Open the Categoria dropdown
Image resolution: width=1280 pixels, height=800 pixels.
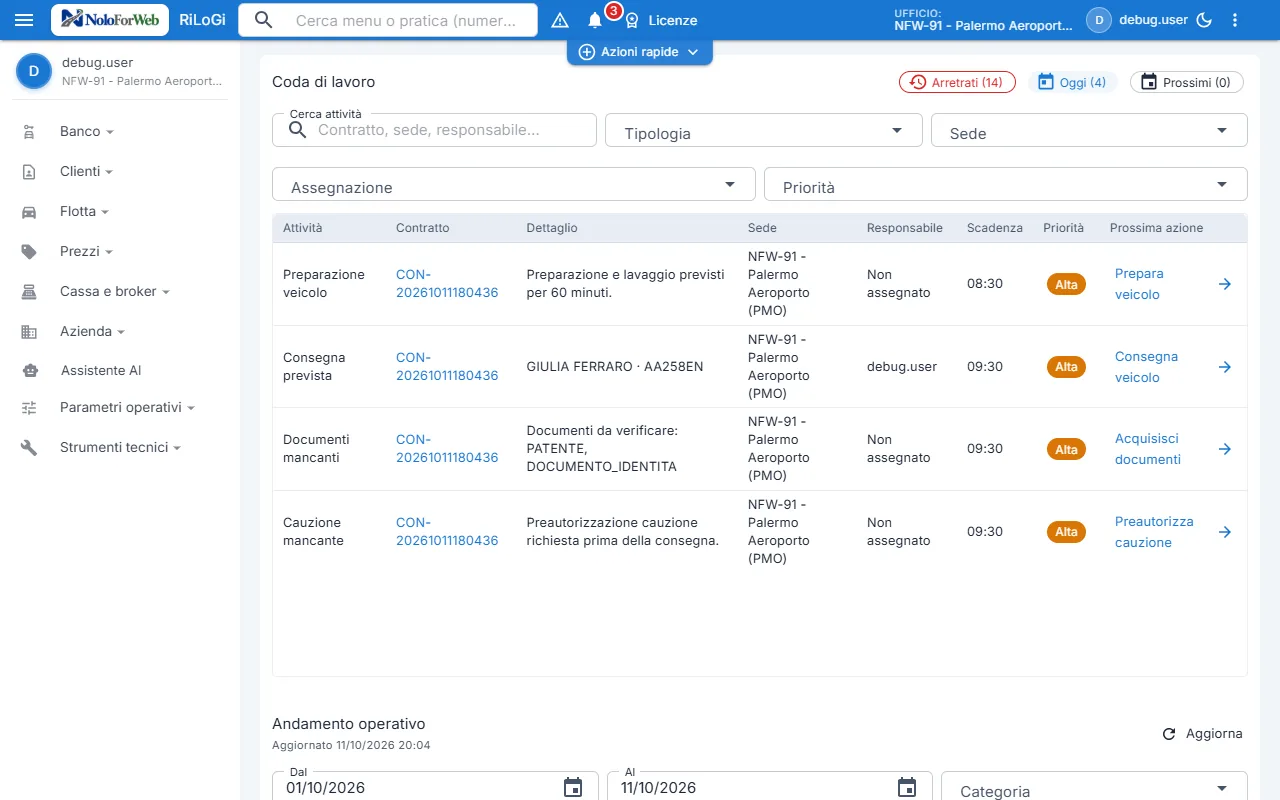pyautogui.click(x=1094, y=788)
